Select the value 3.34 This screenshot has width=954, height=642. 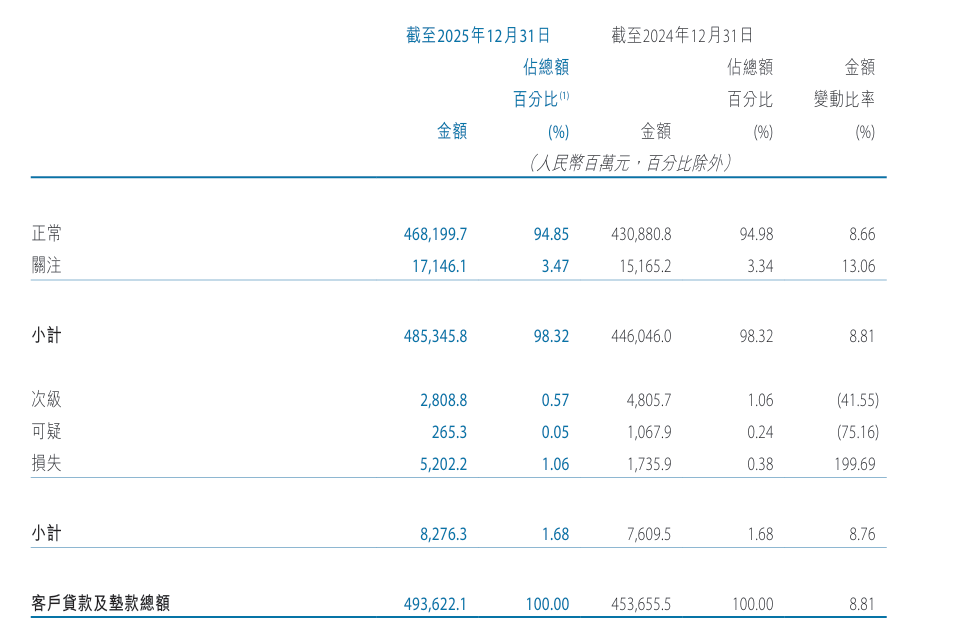pos(760,266)
